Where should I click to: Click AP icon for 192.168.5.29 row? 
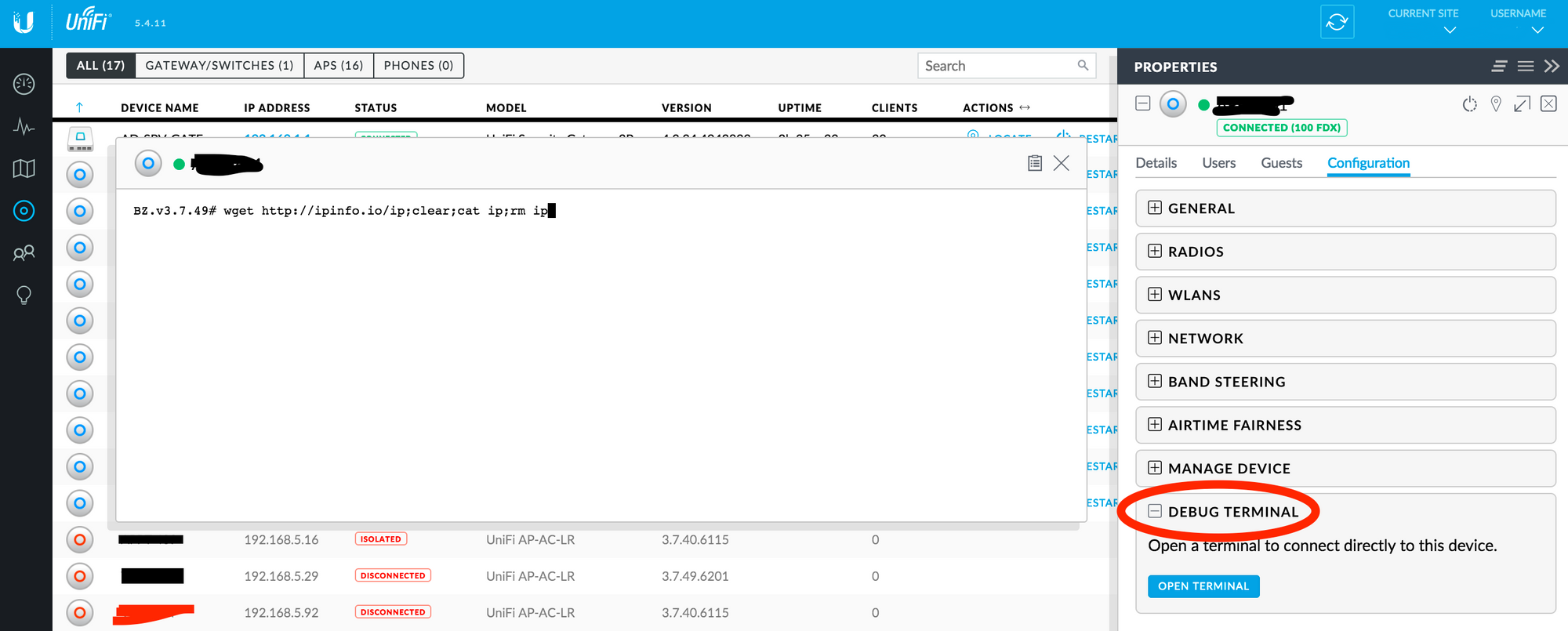[x=79, y=576]
